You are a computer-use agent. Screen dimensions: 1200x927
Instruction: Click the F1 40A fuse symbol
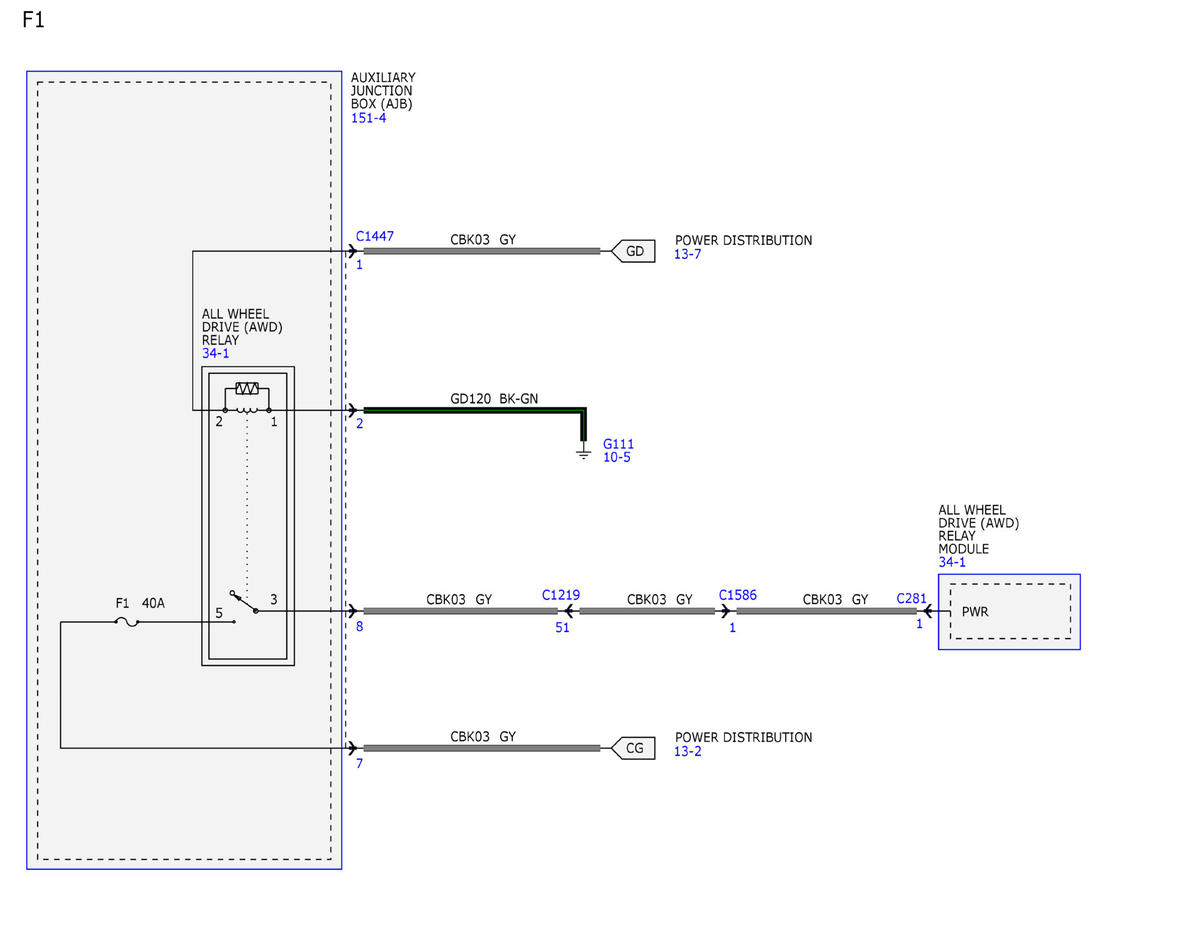[x=127, y=622]
